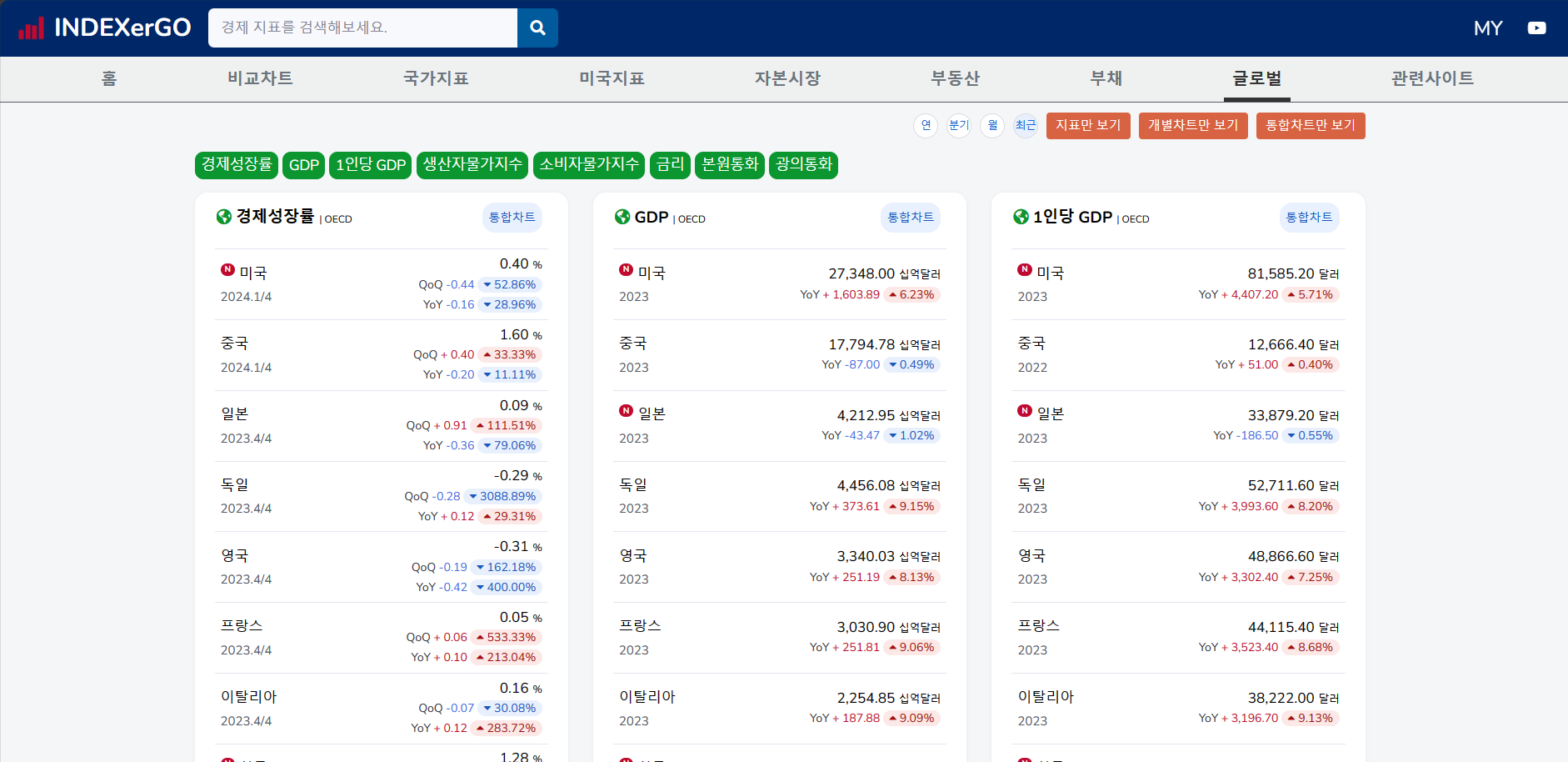Image resolution: width=1568 pixels, height=762 pixels.
Task: Click the N badge beside 미국 in GDP card
Action: (626, 269)
